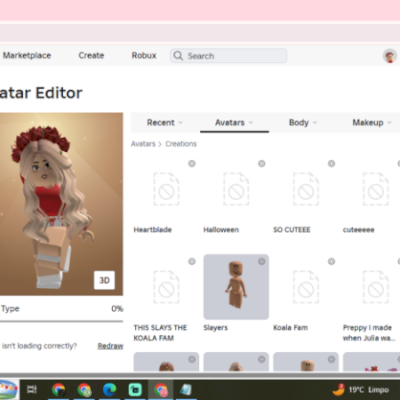Open the weather widget showing 19°C Limpo
The image size is (400, 400).
point(361,389)
